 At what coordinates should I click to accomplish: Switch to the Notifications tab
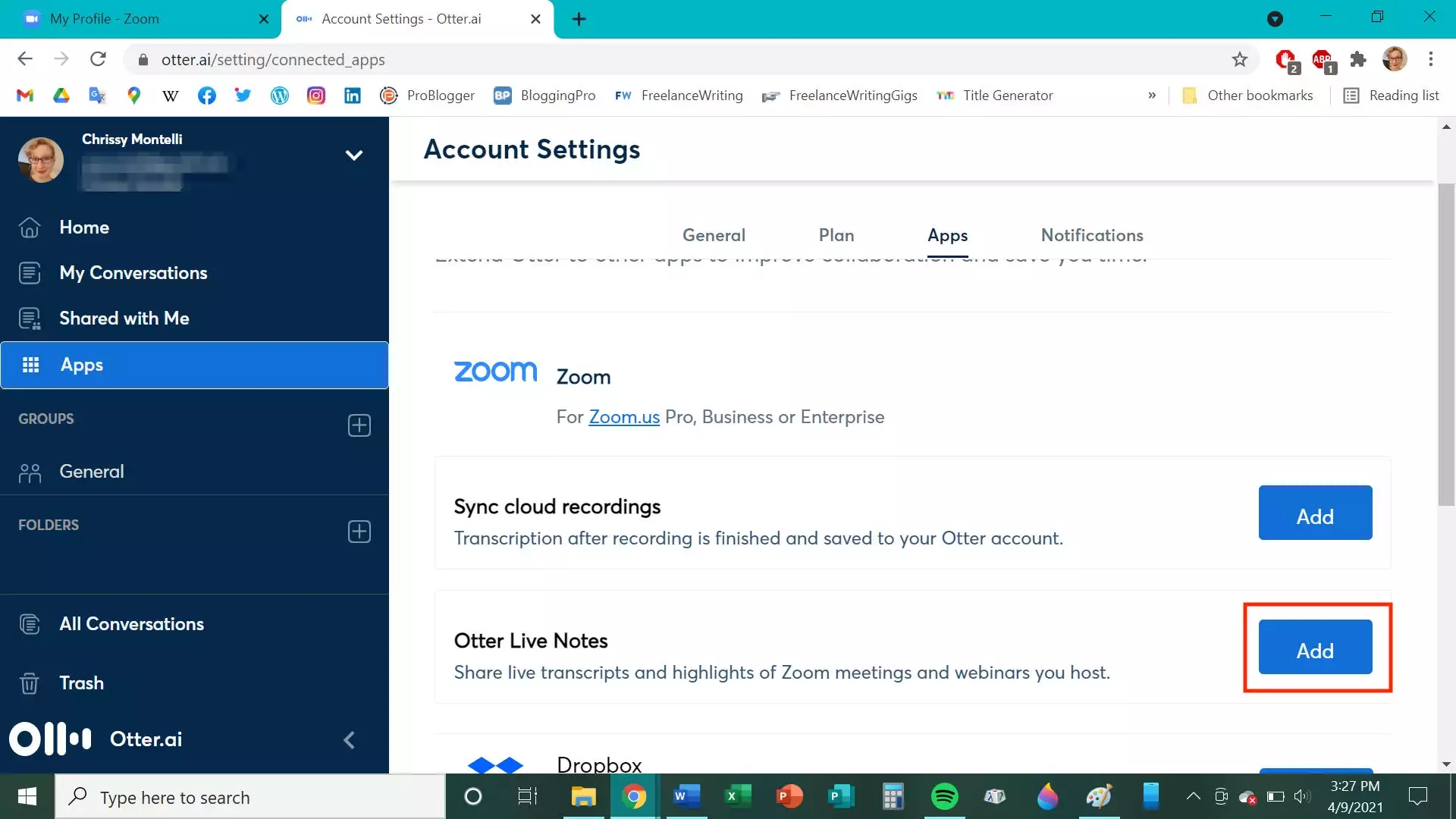click(1092, 235)
